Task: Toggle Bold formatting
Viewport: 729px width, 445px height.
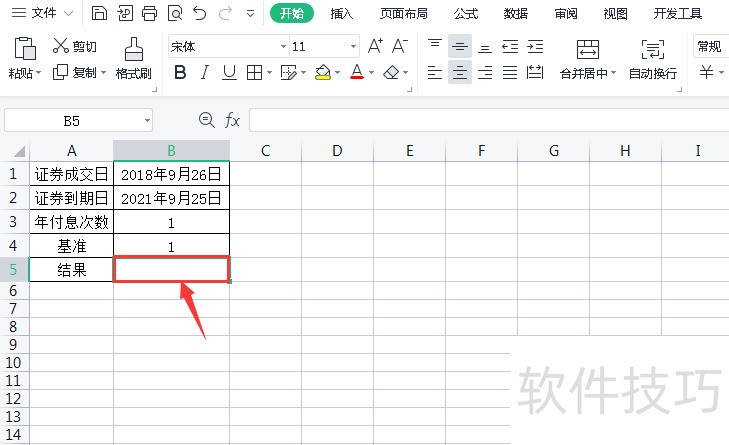Action: pos(180,73)
